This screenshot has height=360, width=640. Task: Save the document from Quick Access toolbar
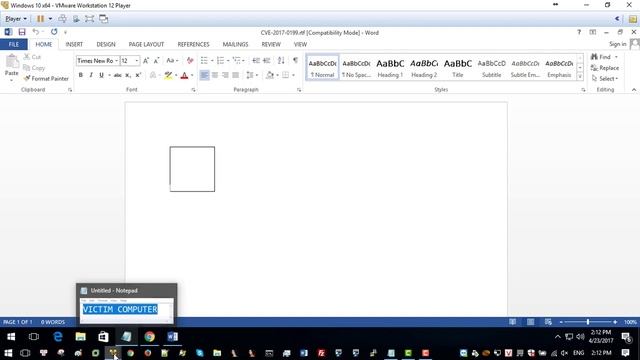(x=22, y=32)
